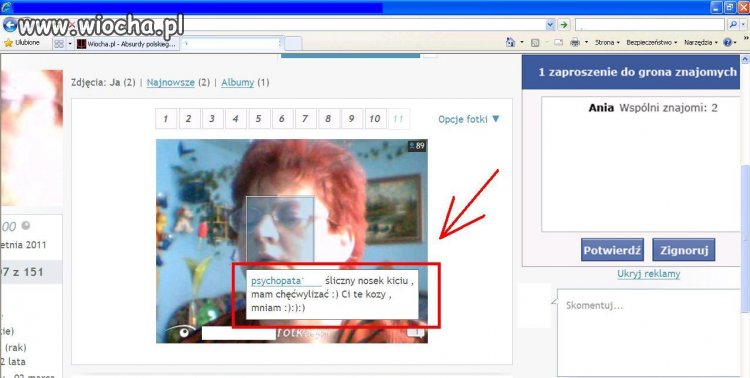Open the Najnowsze photos link

pos(171,82)
